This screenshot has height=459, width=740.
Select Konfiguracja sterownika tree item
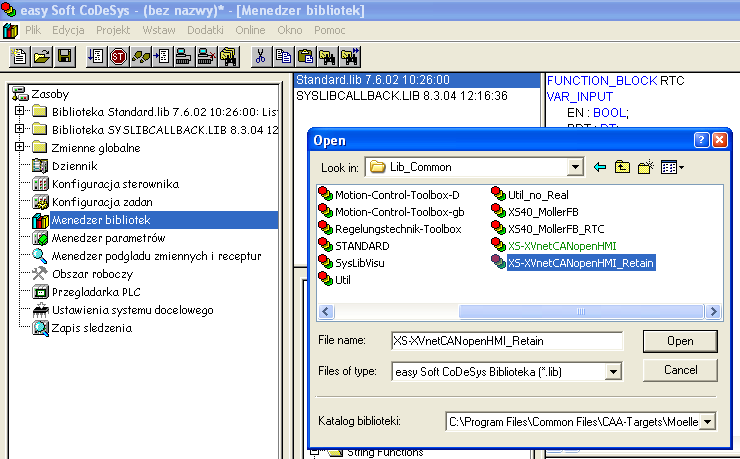[116, 184]
